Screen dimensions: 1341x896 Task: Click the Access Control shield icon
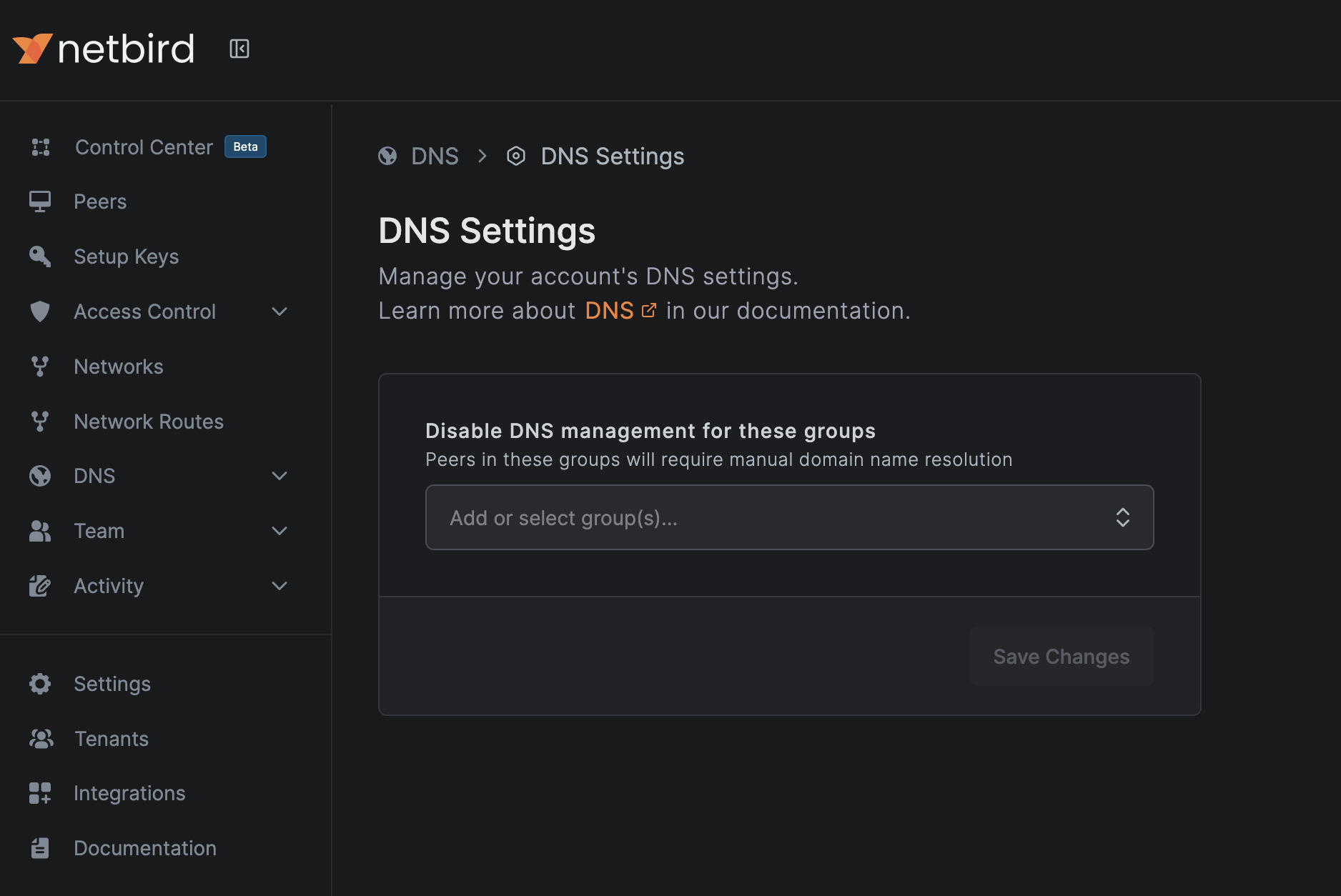[x=40, y=312]
